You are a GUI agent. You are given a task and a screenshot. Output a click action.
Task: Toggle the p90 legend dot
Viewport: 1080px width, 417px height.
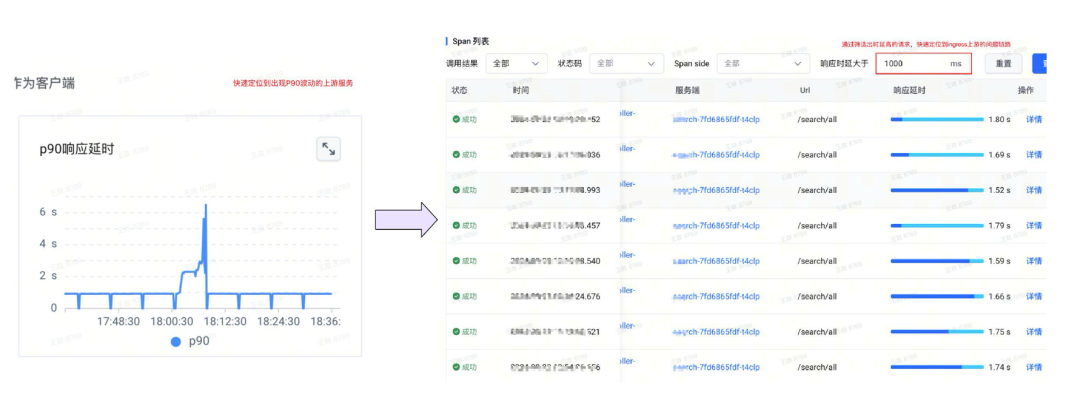pyautogui.click(x=176, y=341)
